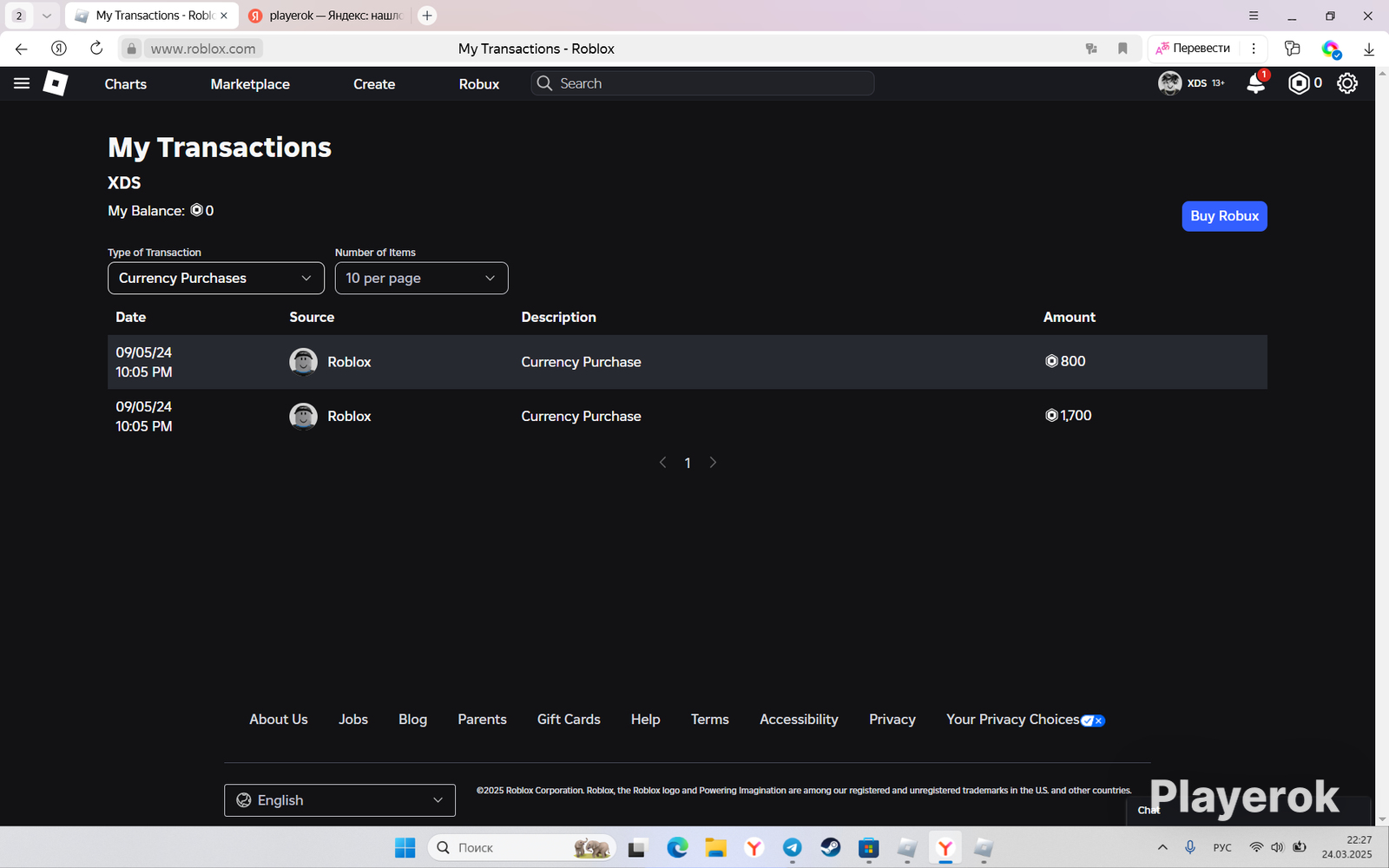Click the Перевести translate button
1389x868 pixels.
1193,49
